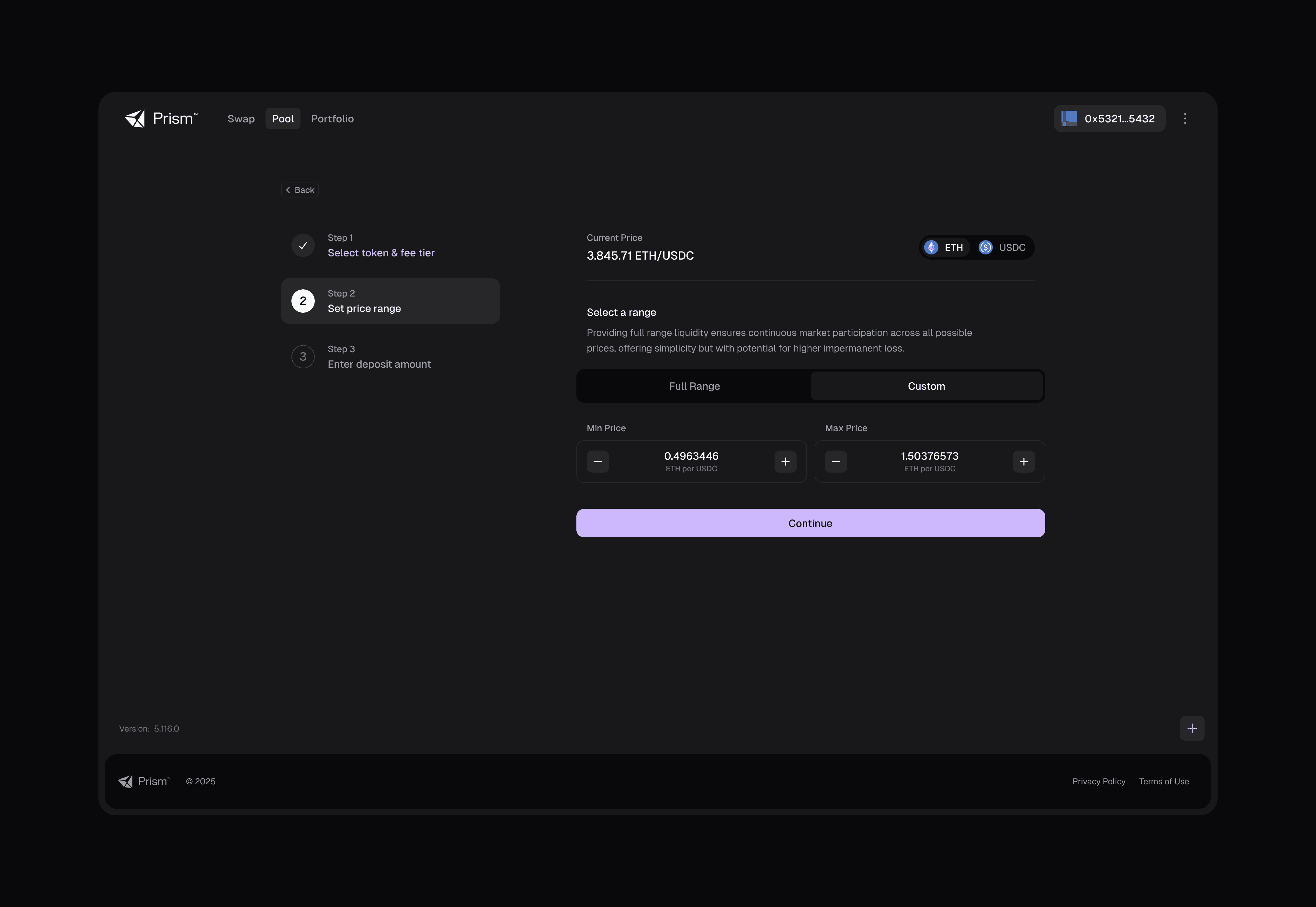Open the Portfolio tab
The height and width of the screenshot is (907, 1316).
[332, 119]
